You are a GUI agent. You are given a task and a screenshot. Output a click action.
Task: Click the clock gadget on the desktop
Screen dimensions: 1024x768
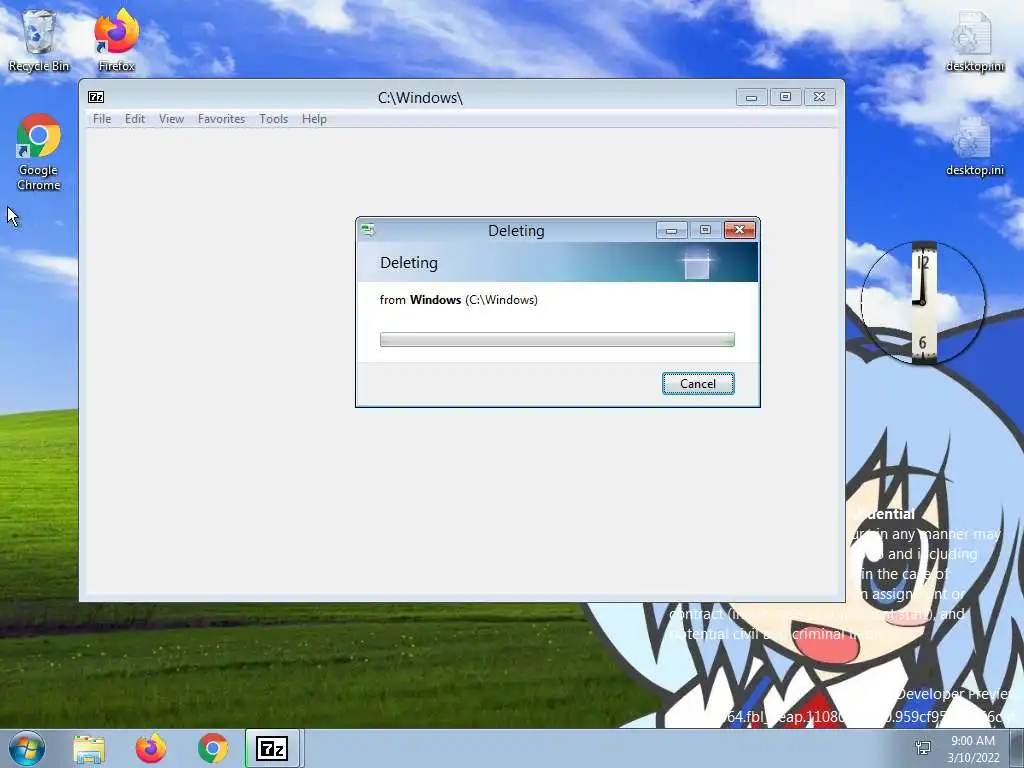[923, 302]
